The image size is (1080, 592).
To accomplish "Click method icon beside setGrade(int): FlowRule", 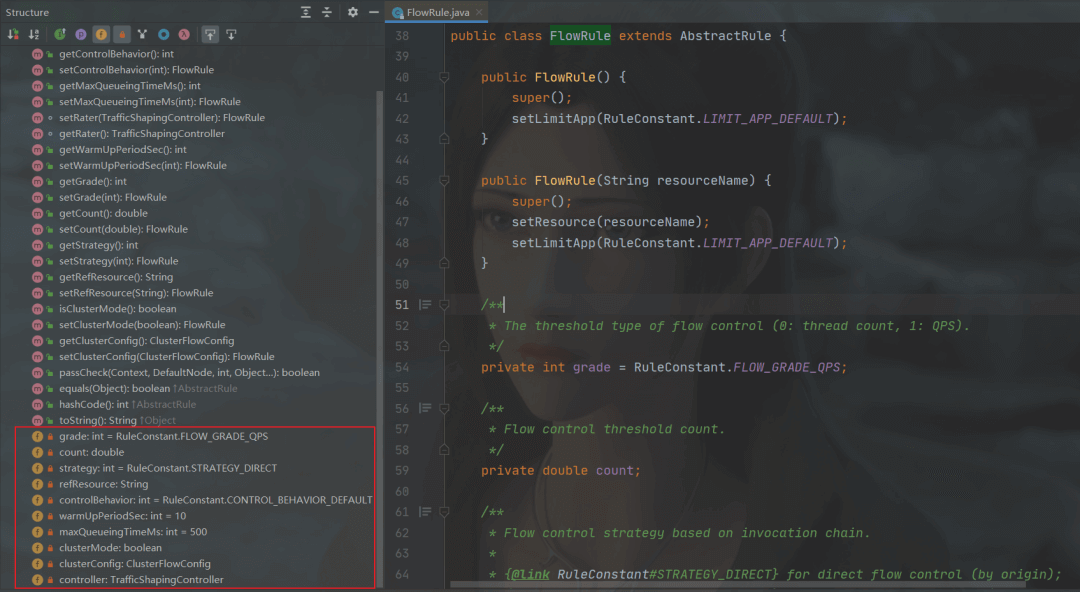I will 37,197.
